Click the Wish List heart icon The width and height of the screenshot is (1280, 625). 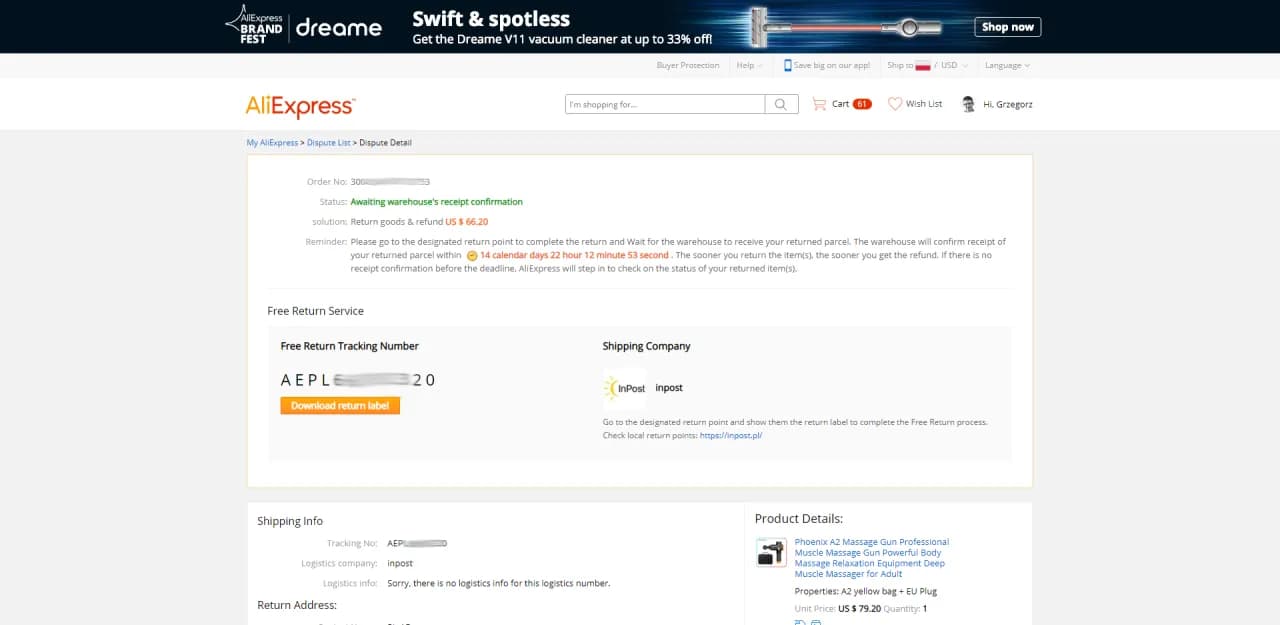894,104
